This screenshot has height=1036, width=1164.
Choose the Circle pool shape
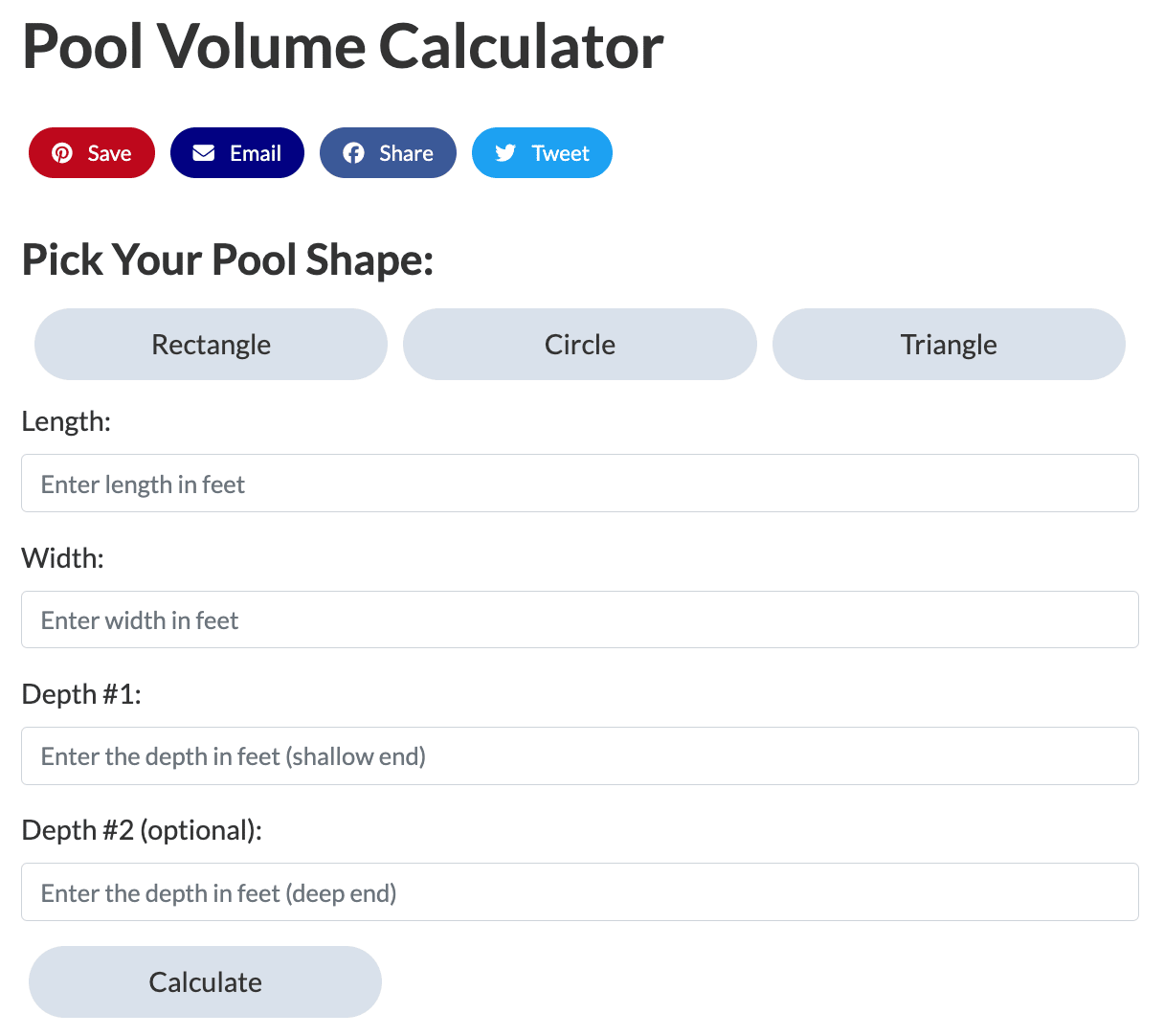coord(580,345)
